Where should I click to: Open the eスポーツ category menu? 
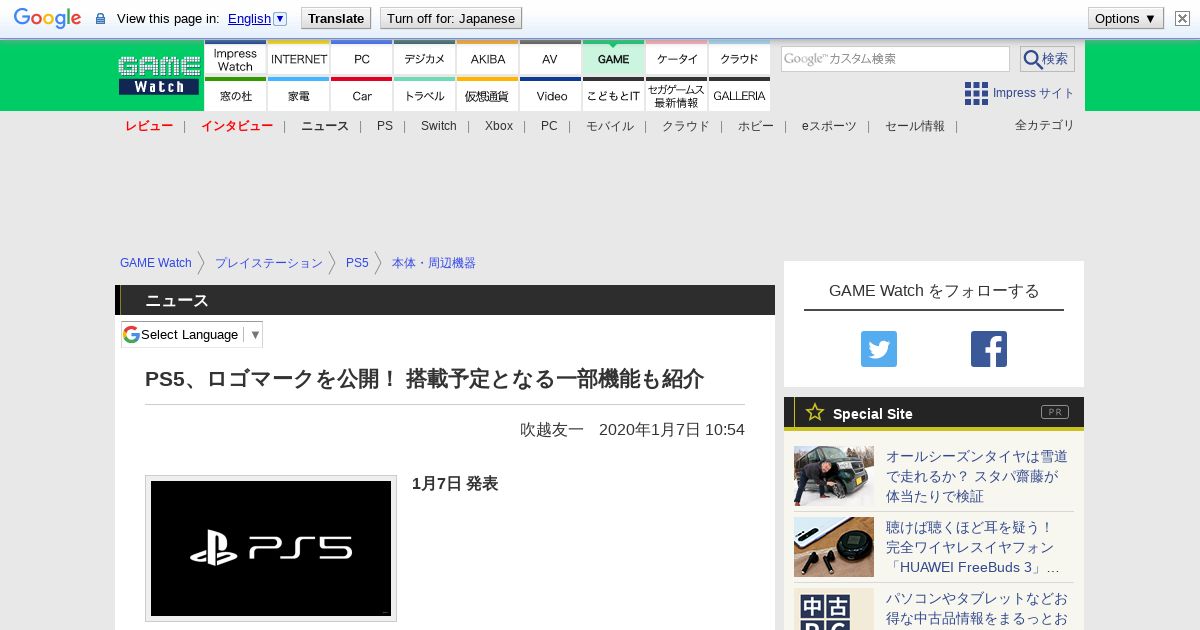coord(829,126)
